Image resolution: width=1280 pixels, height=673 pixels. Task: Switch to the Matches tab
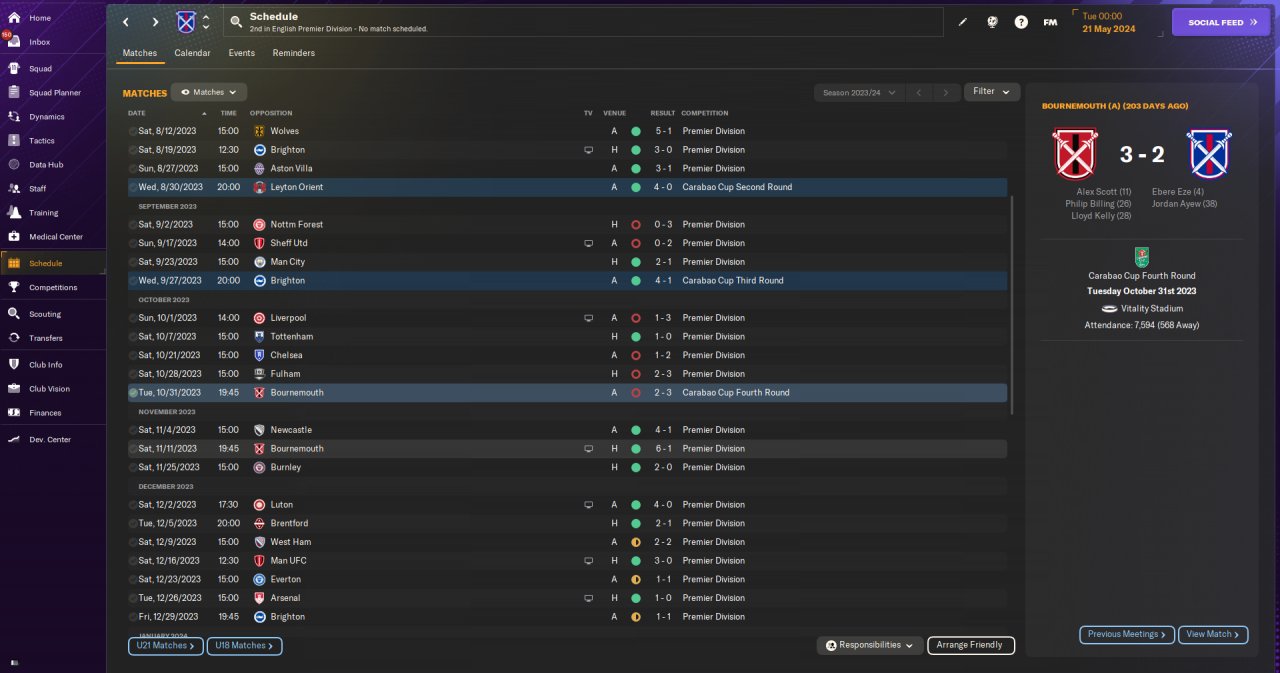point(140,53)
